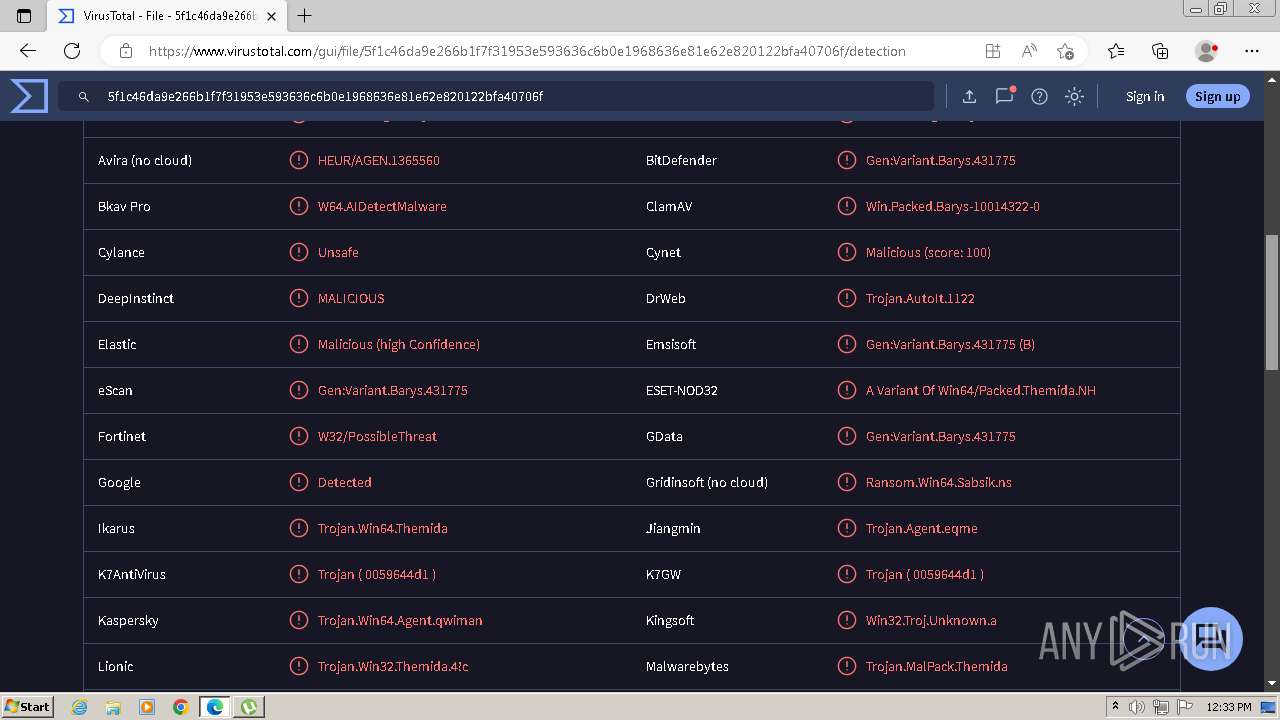Screen dimensions: 1280x720
Task: Click Trojan.Win64.Agent.qwiman result
Action: pyautogui.click(x=400, y=620)
